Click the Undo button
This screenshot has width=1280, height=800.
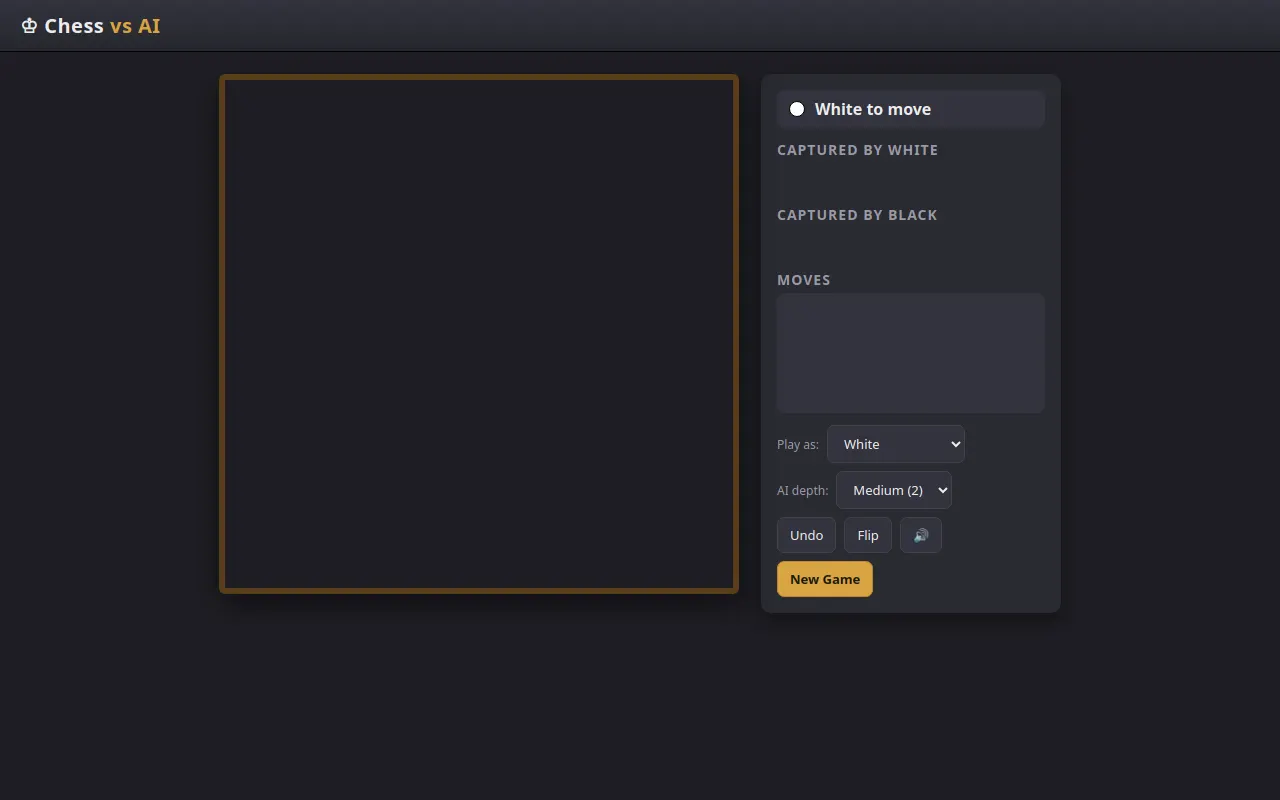pos(806,535)
